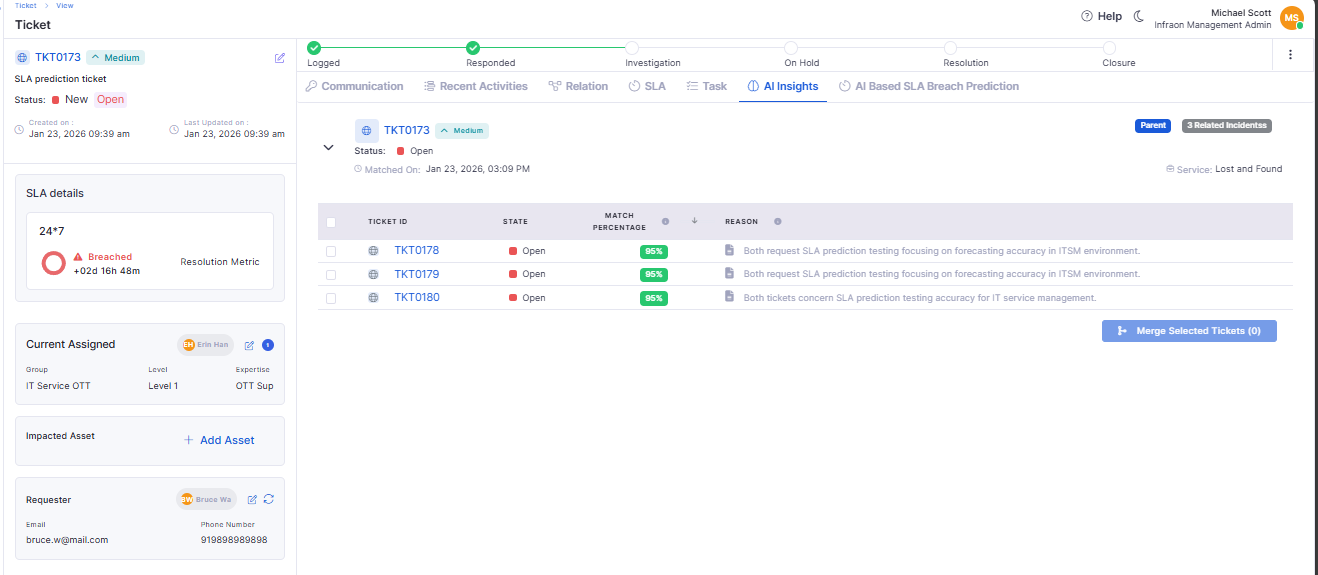Edit the Current Assigned user icon

pos(249,345)
